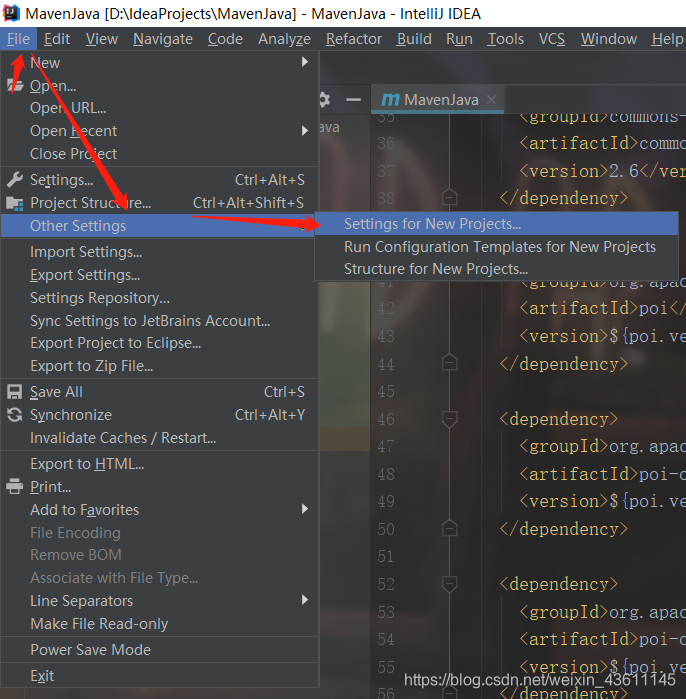This screenshot has width=686, height=699.
Task: Select Import Settings...
Action: pos(160,252)
